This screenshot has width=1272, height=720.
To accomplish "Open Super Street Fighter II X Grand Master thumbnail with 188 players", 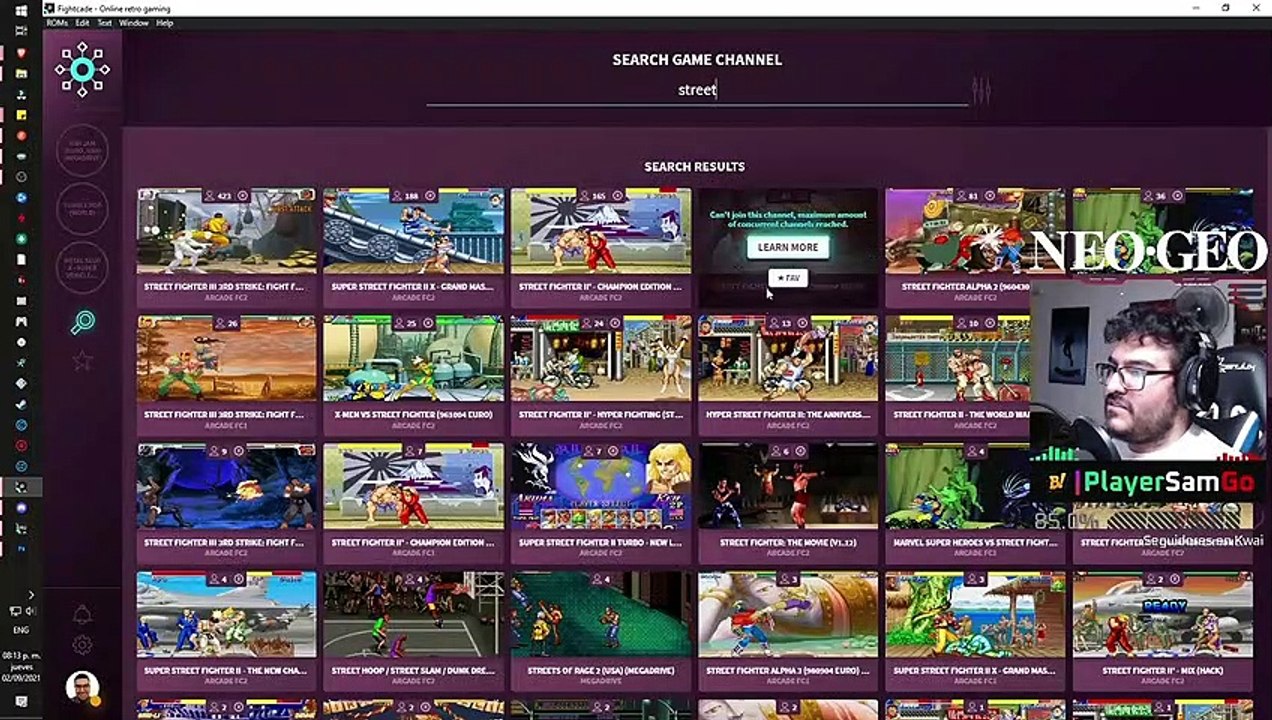I will (x=414, y=231).
